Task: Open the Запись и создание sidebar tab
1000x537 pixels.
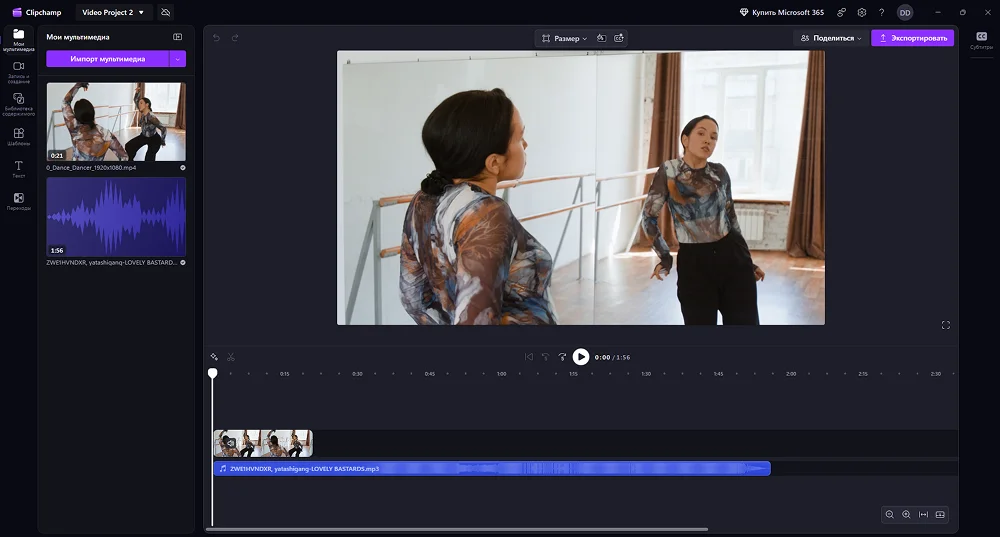Action: (18, 72)
